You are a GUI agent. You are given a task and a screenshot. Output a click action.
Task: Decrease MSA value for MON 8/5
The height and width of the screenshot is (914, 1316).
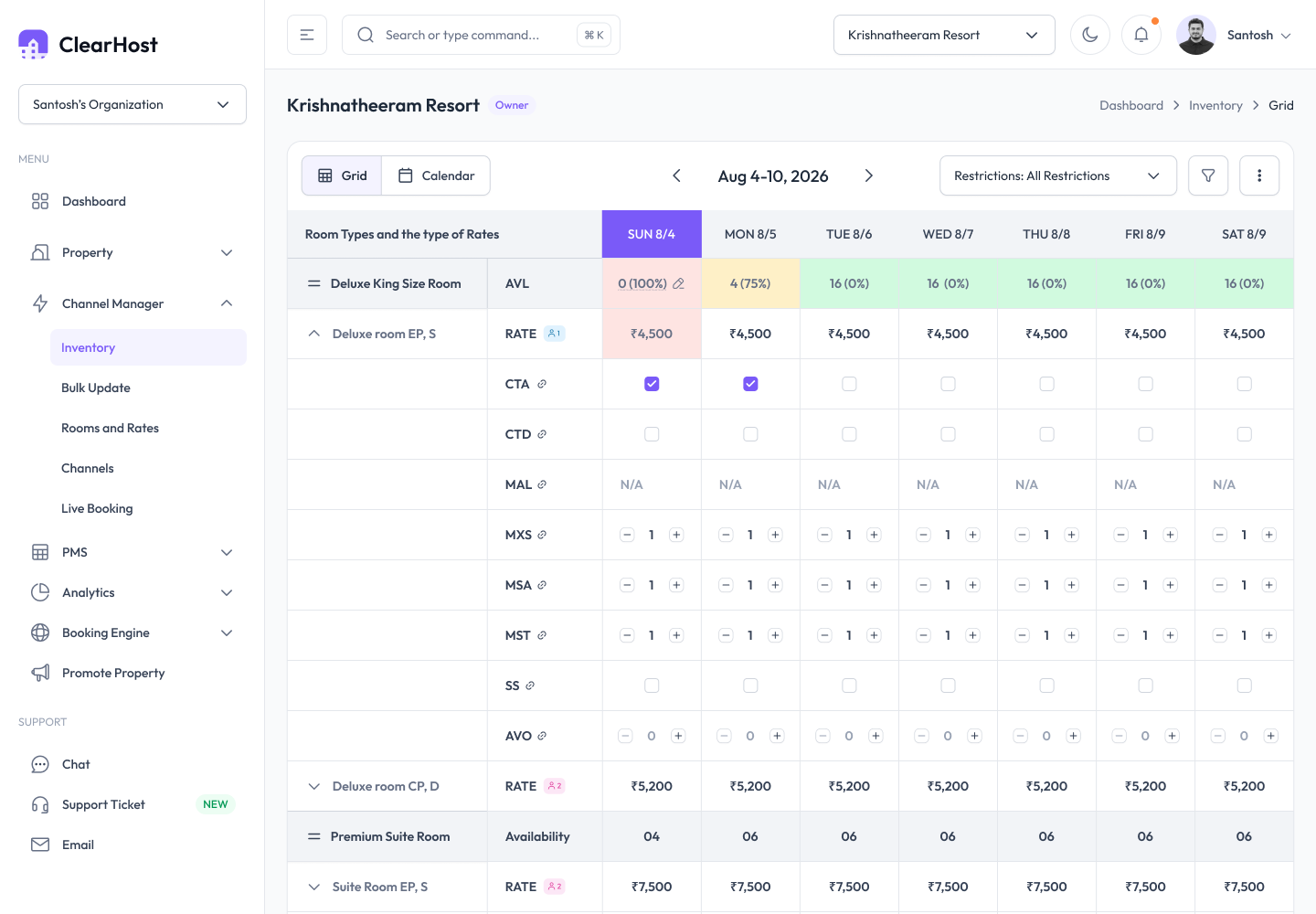(726, 585)
